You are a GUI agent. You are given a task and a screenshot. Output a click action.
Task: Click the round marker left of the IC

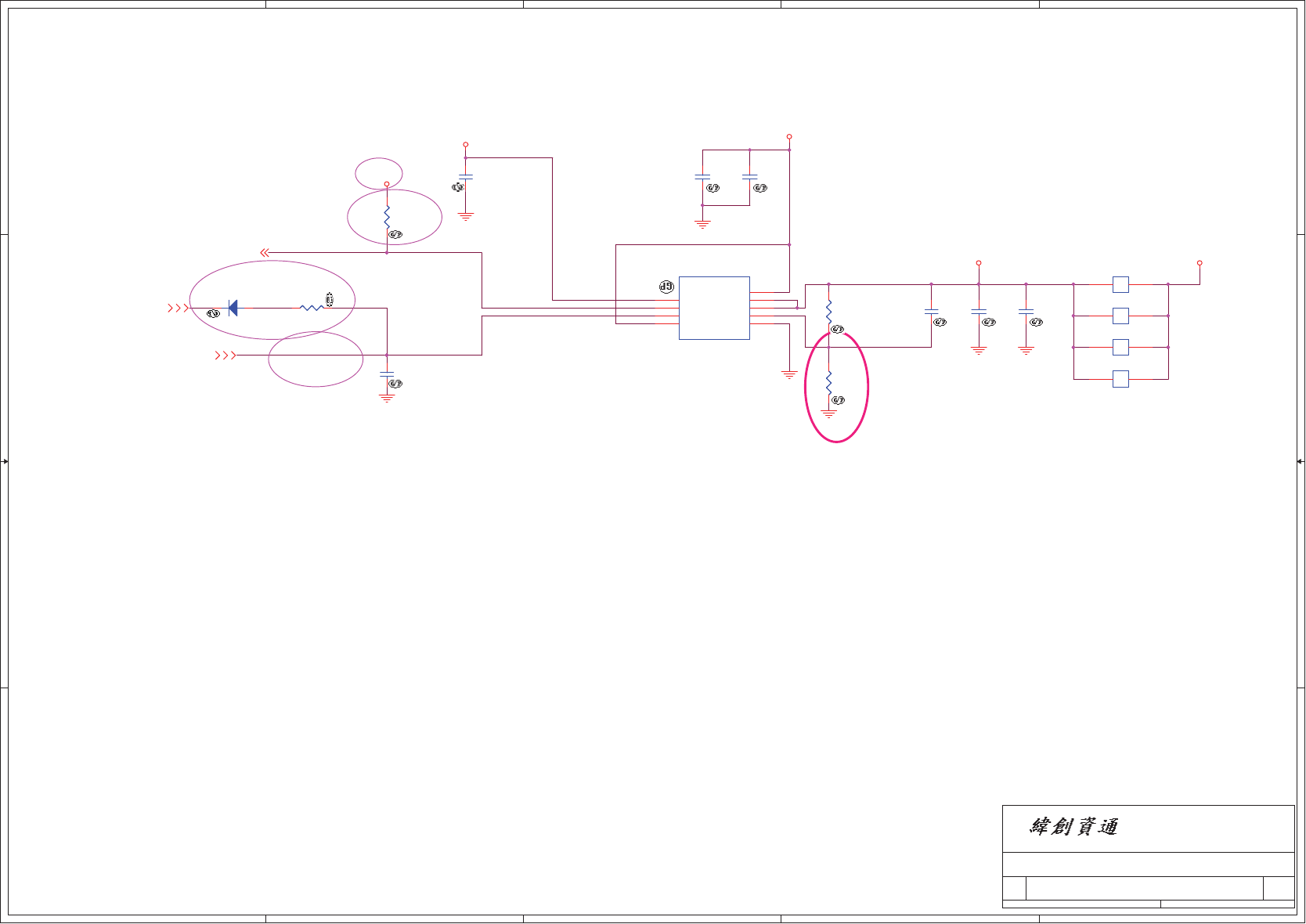(x=666, y=287)
